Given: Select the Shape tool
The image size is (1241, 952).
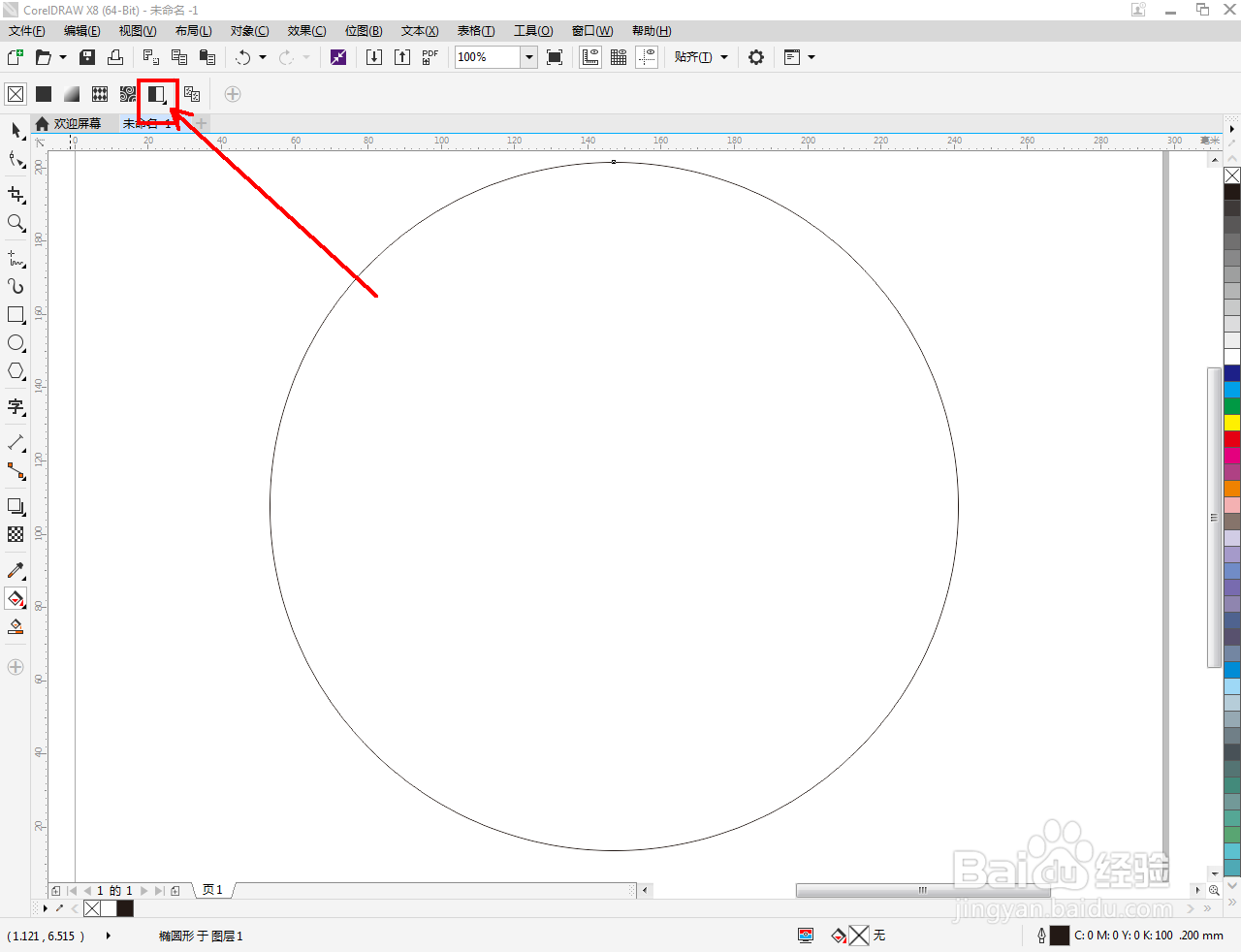Looking at the screenshot, I should tap(16, 159).
